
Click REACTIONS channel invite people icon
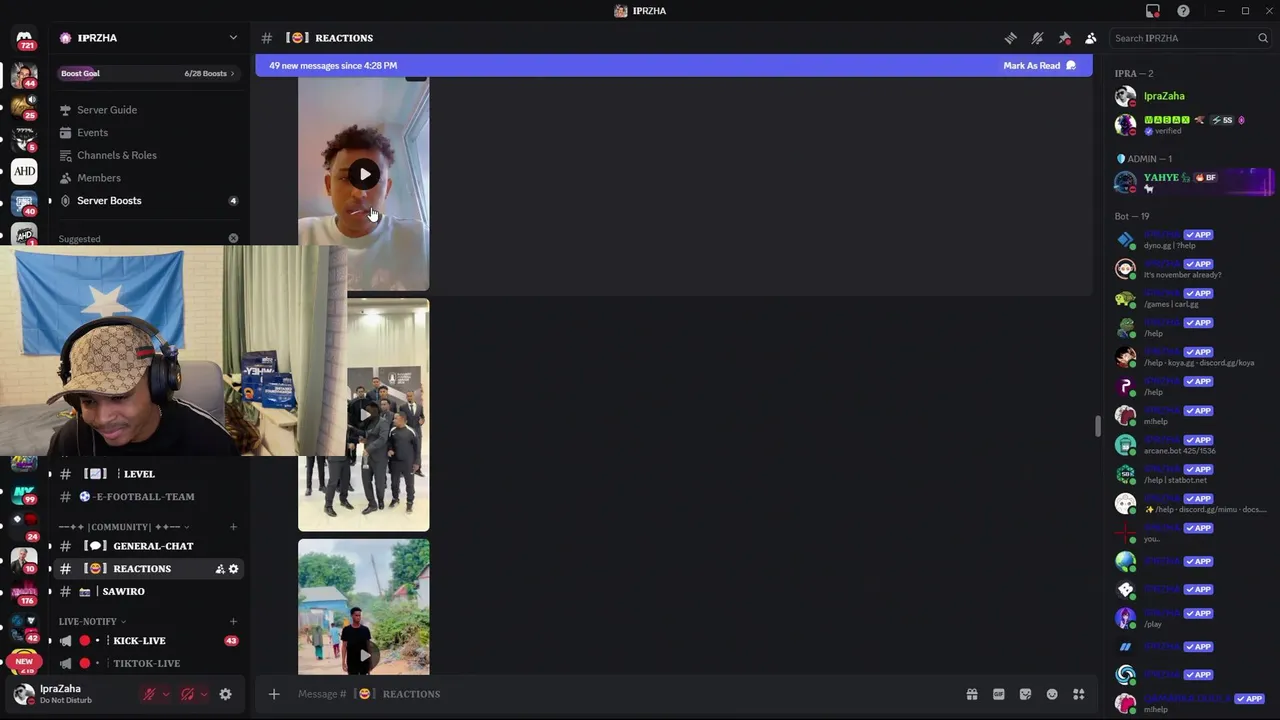click(219, 569)
